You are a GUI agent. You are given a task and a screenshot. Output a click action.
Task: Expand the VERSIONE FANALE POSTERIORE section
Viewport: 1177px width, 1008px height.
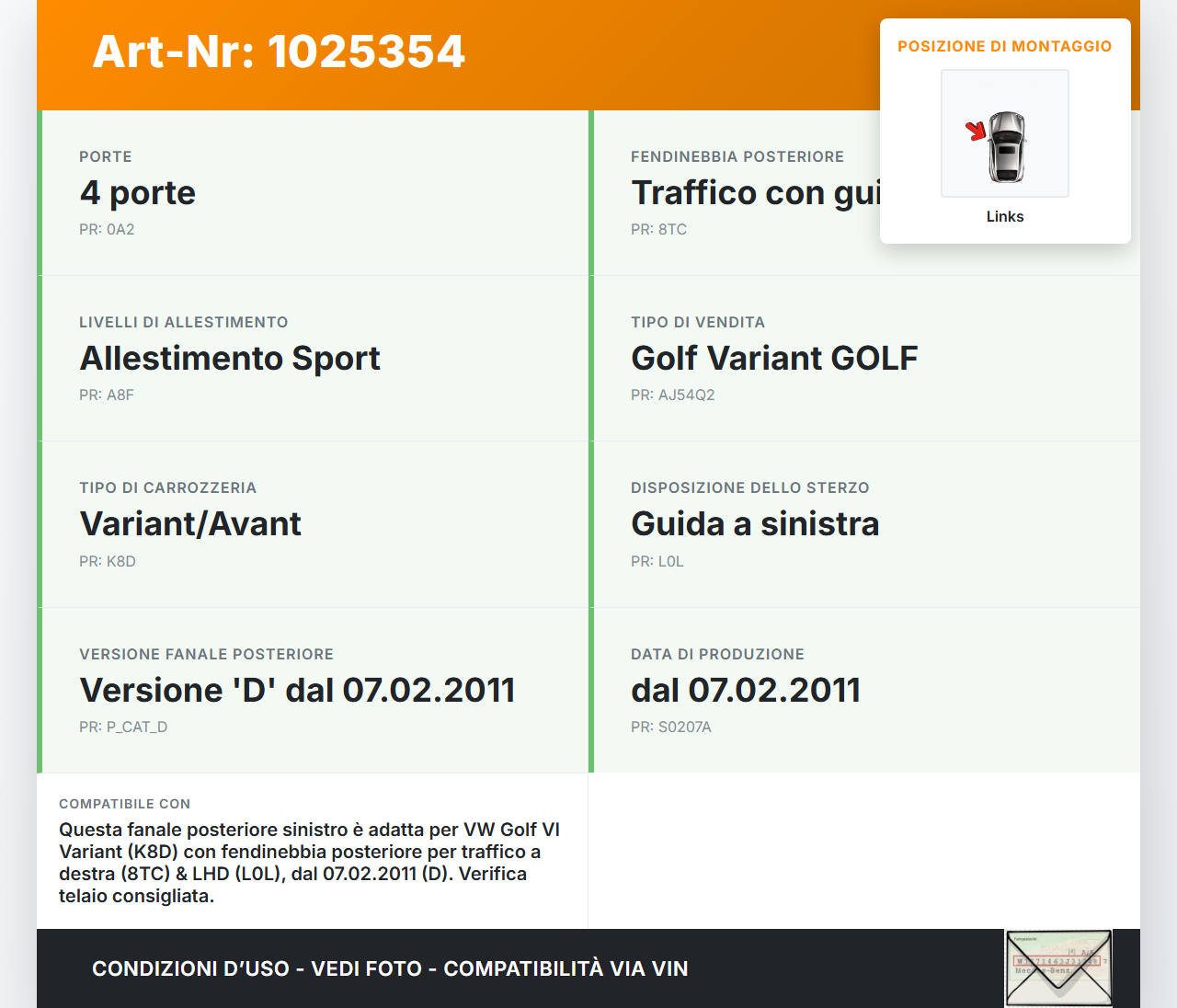tap(206, 654)
